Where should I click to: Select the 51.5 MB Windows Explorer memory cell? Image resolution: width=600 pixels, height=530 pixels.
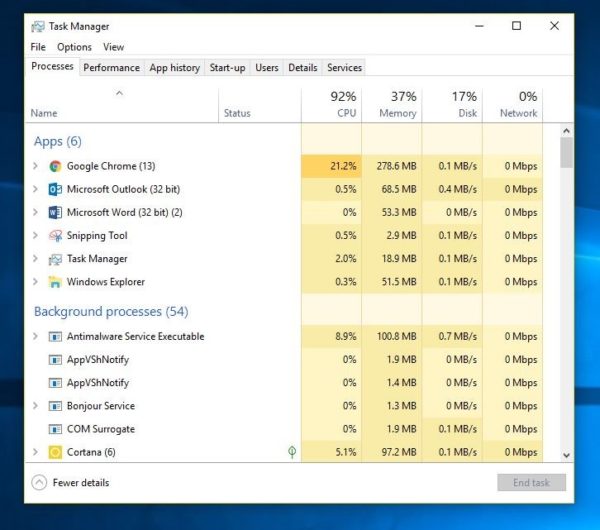pos(391,282)
